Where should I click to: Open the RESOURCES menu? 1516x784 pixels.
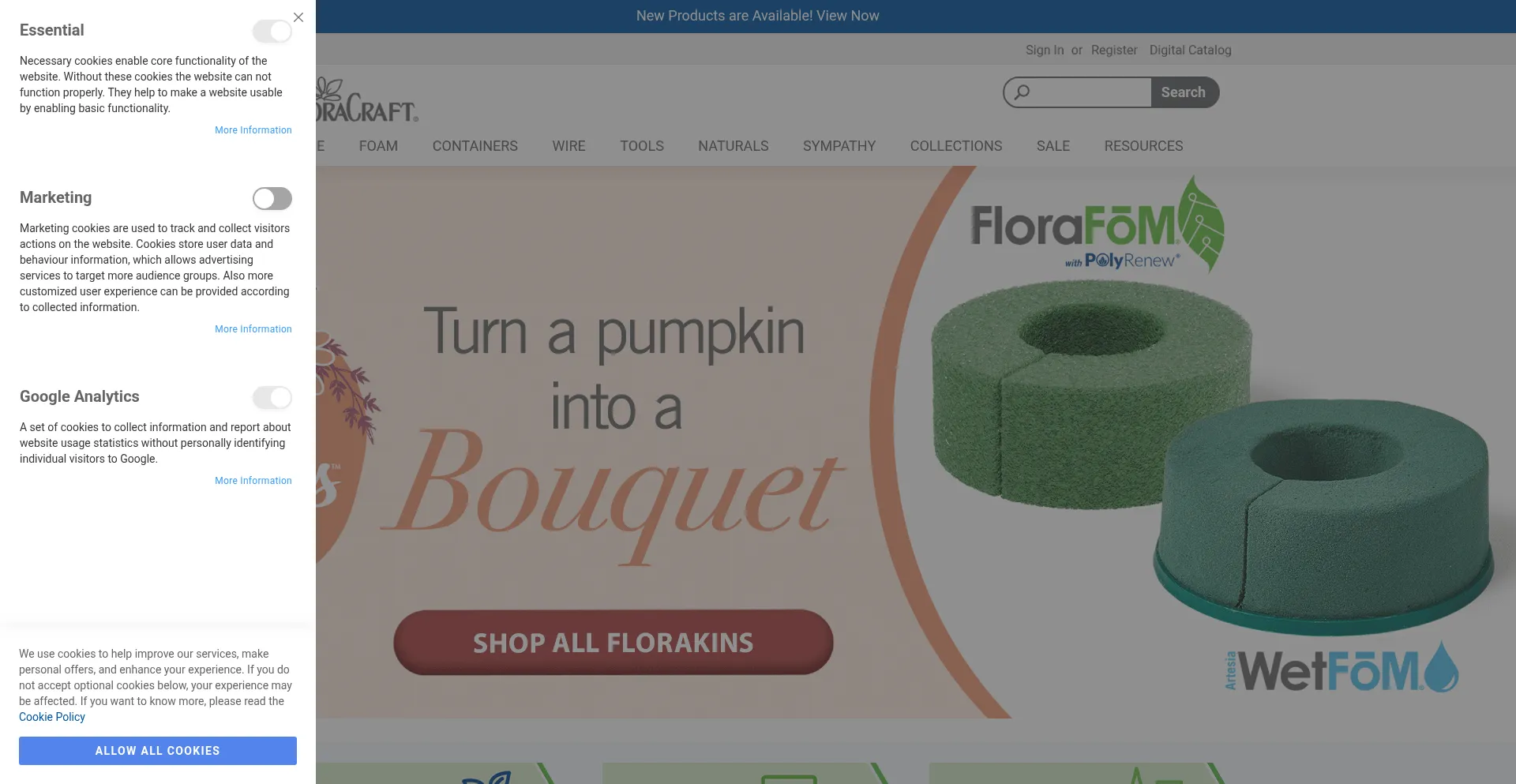(1143, 146)
